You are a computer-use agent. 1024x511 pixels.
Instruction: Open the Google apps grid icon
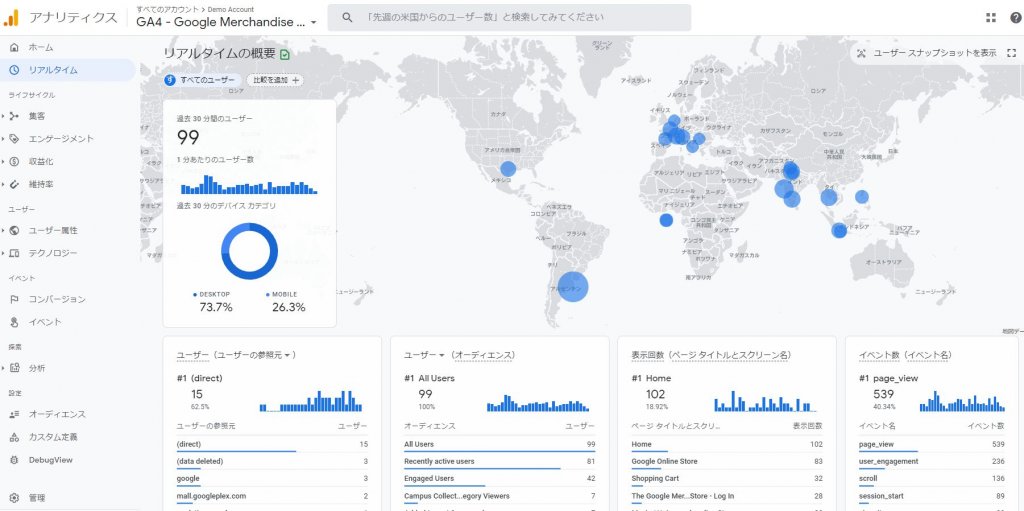click(x=991, y=18)
